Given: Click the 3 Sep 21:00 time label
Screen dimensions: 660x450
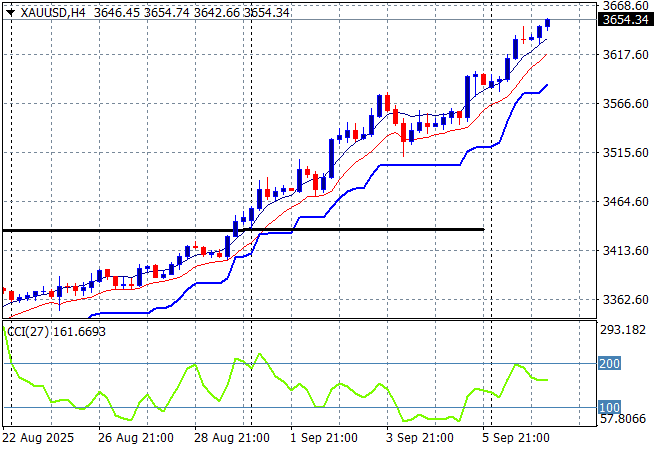Looking at the screenshot, I should pos(420,438).
